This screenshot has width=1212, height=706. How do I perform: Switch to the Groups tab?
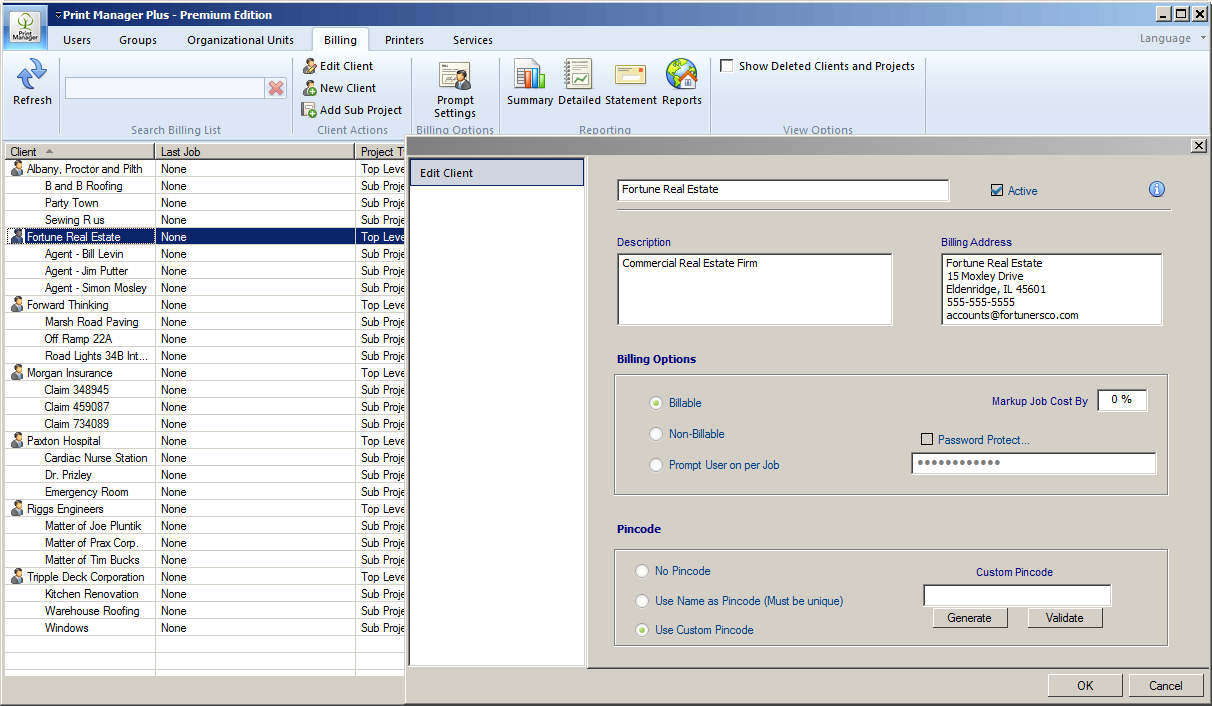[138, 40]
